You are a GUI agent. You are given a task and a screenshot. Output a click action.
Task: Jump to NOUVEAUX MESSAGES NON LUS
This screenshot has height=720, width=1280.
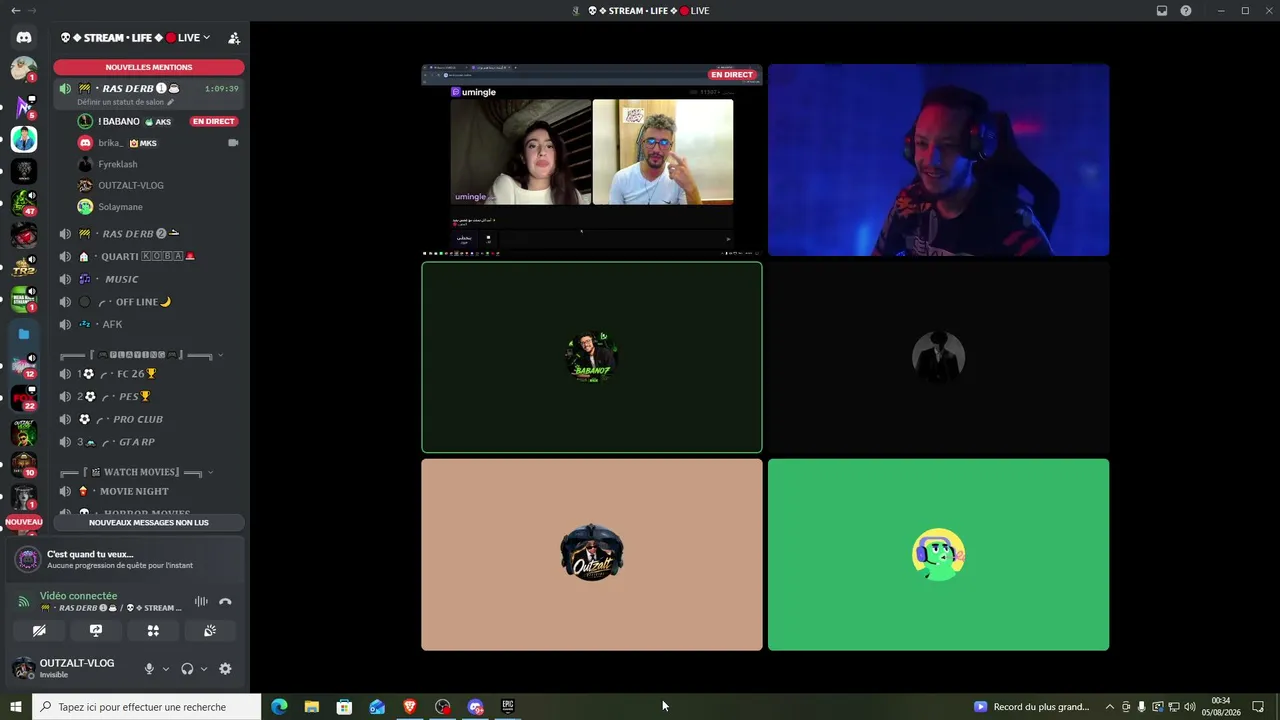[x=149, y=522]
